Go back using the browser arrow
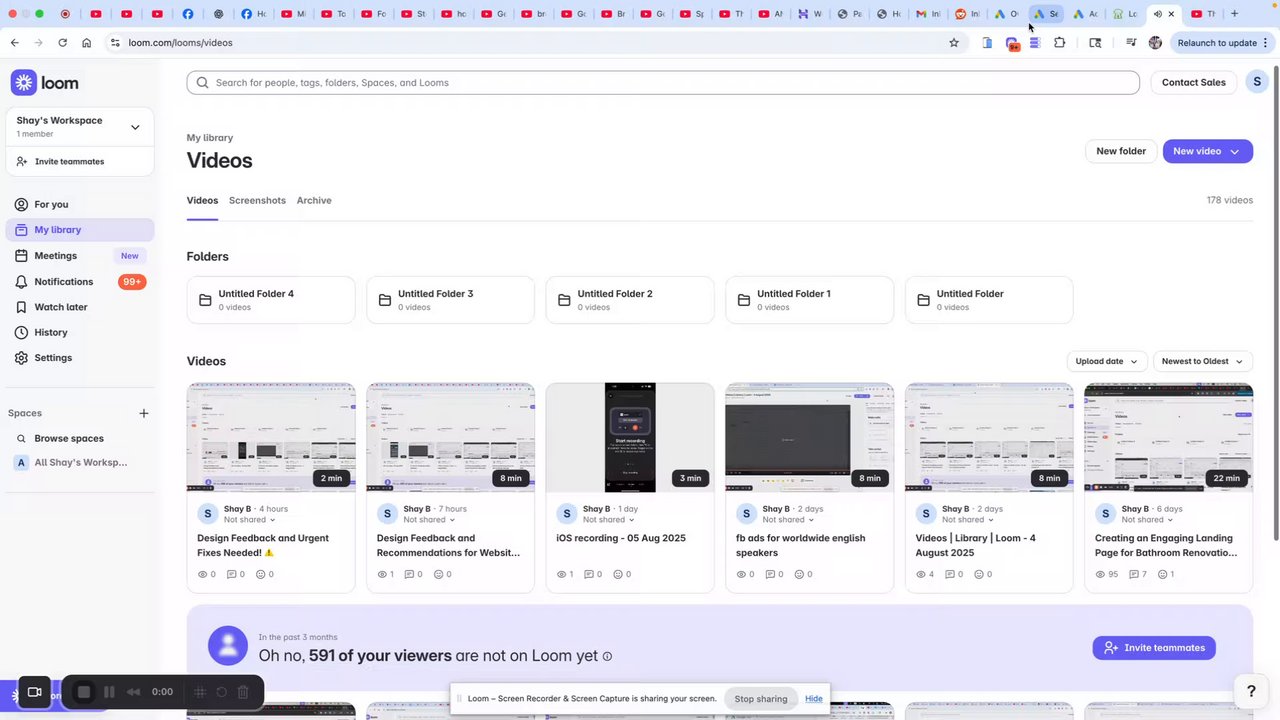This screenshot has width=1280, height=720. click(14, 43)
